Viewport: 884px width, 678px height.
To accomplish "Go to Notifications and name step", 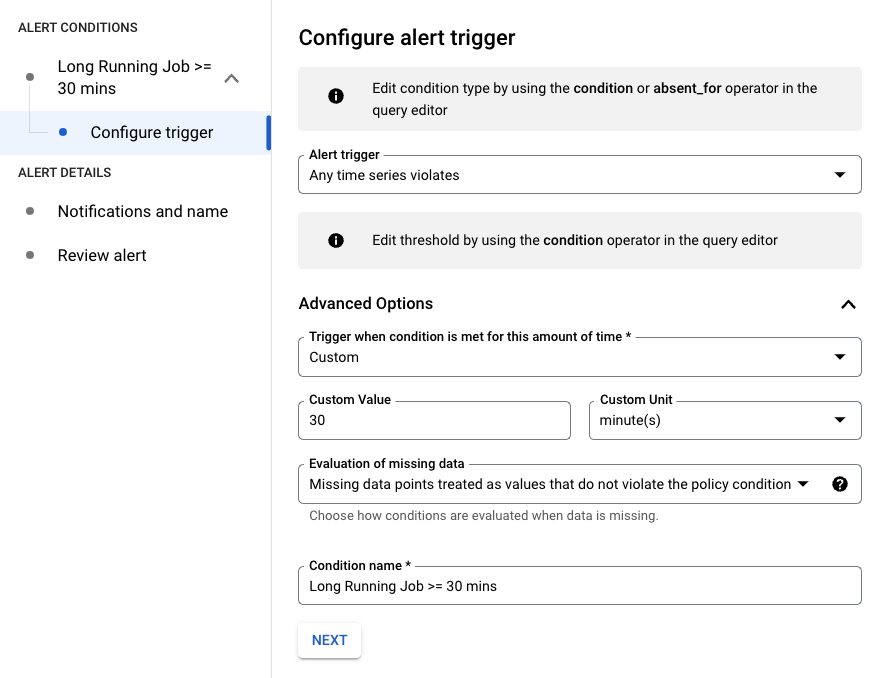I will (x=143, y=211).
